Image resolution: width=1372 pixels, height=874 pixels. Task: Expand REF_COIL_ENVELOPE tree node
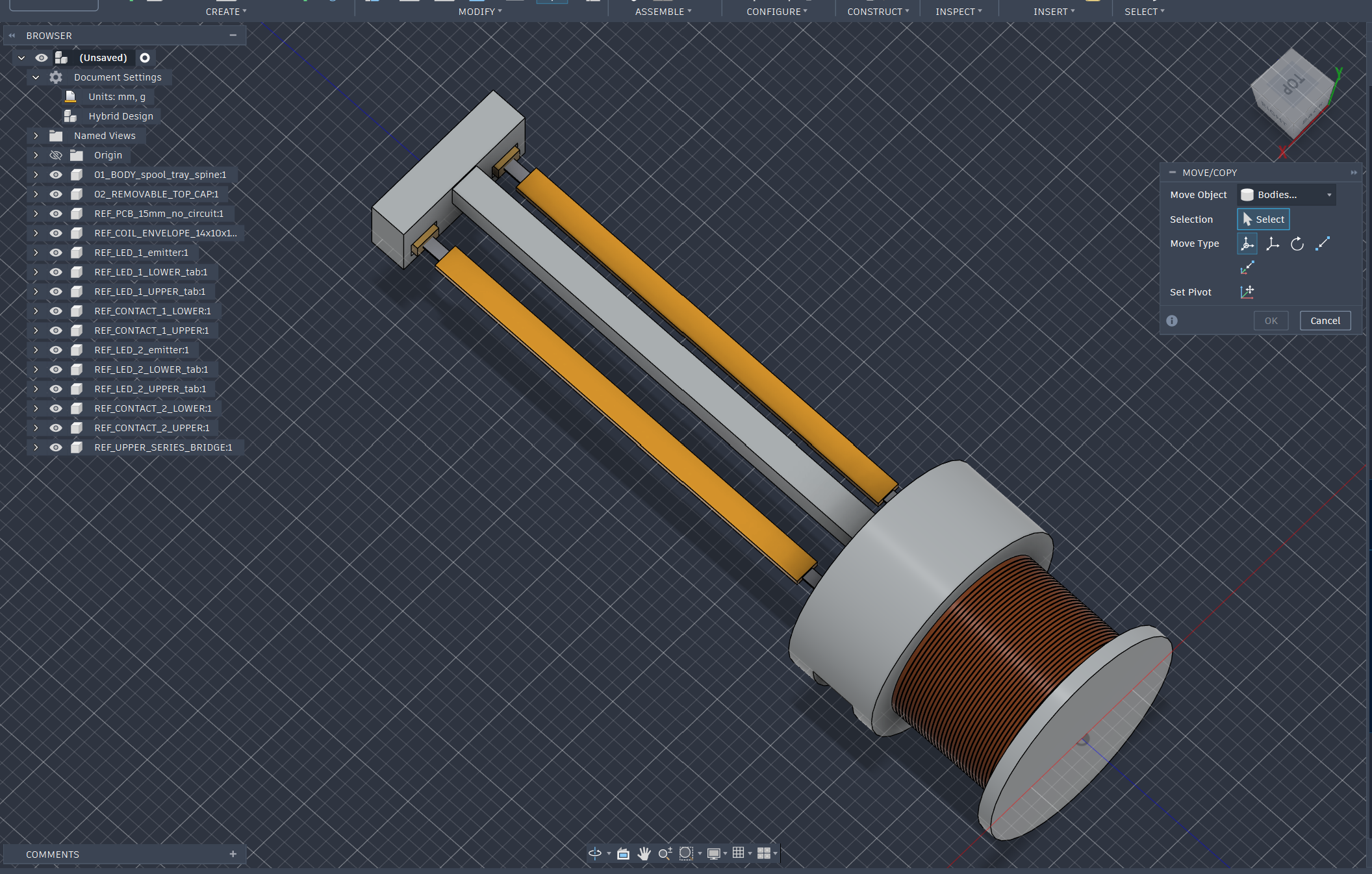(x=36, y=233)
